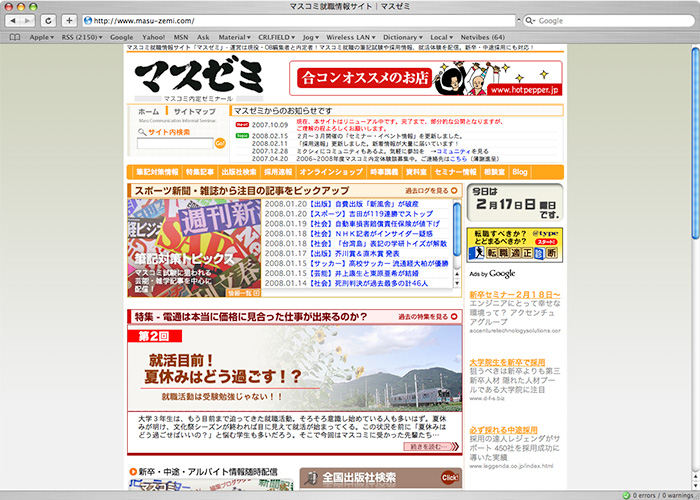Open the RSS (2150) bookmarks dropdown
This screenshot has width=700, height=500.
tap(82, 38)
